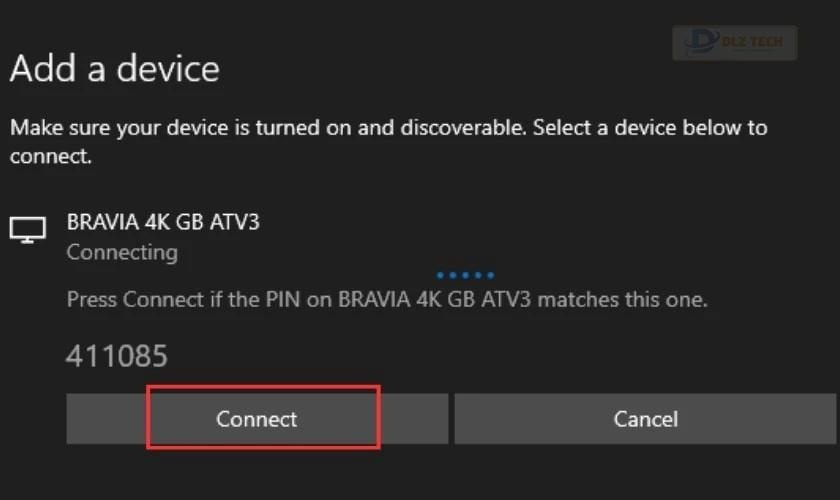Viewport: 840px width, 500px height.
Task: Click the word 'connect.' ending the instructions
Action: (x=51, y=156)
